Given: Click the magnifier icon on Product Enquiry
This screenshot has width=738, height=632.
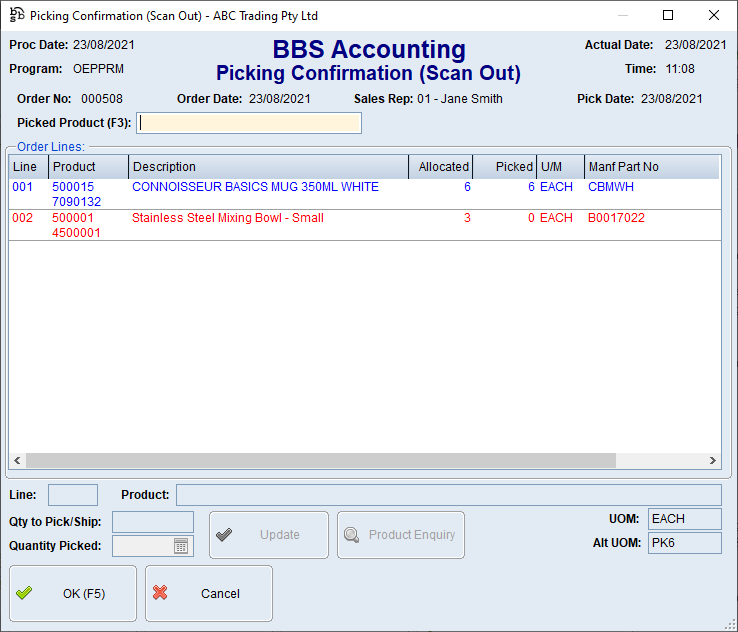Looking at the screenshot, I should coord(351,535).
